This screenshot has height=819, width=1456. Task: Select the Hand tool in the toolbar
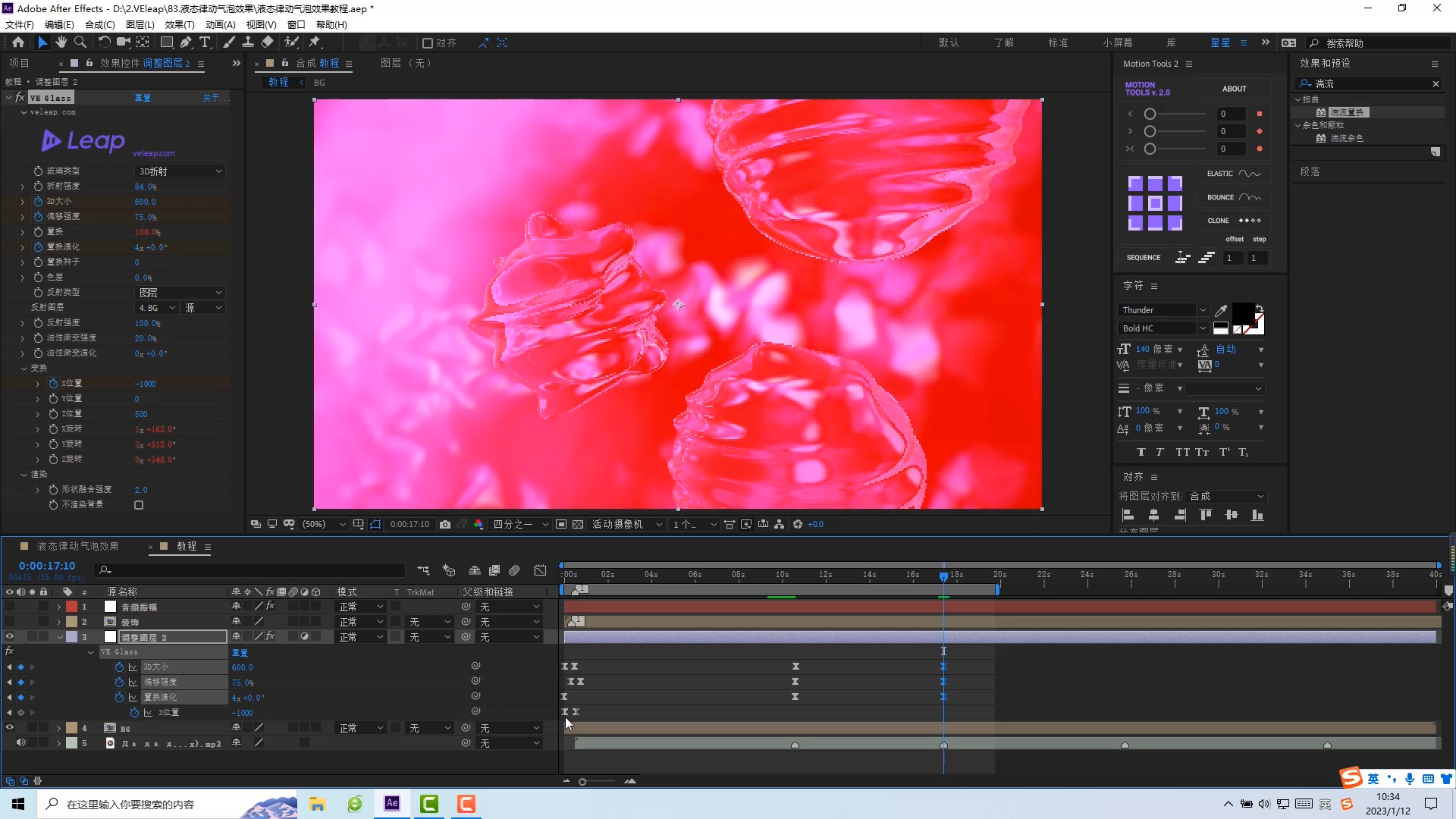tap(61, 42)
